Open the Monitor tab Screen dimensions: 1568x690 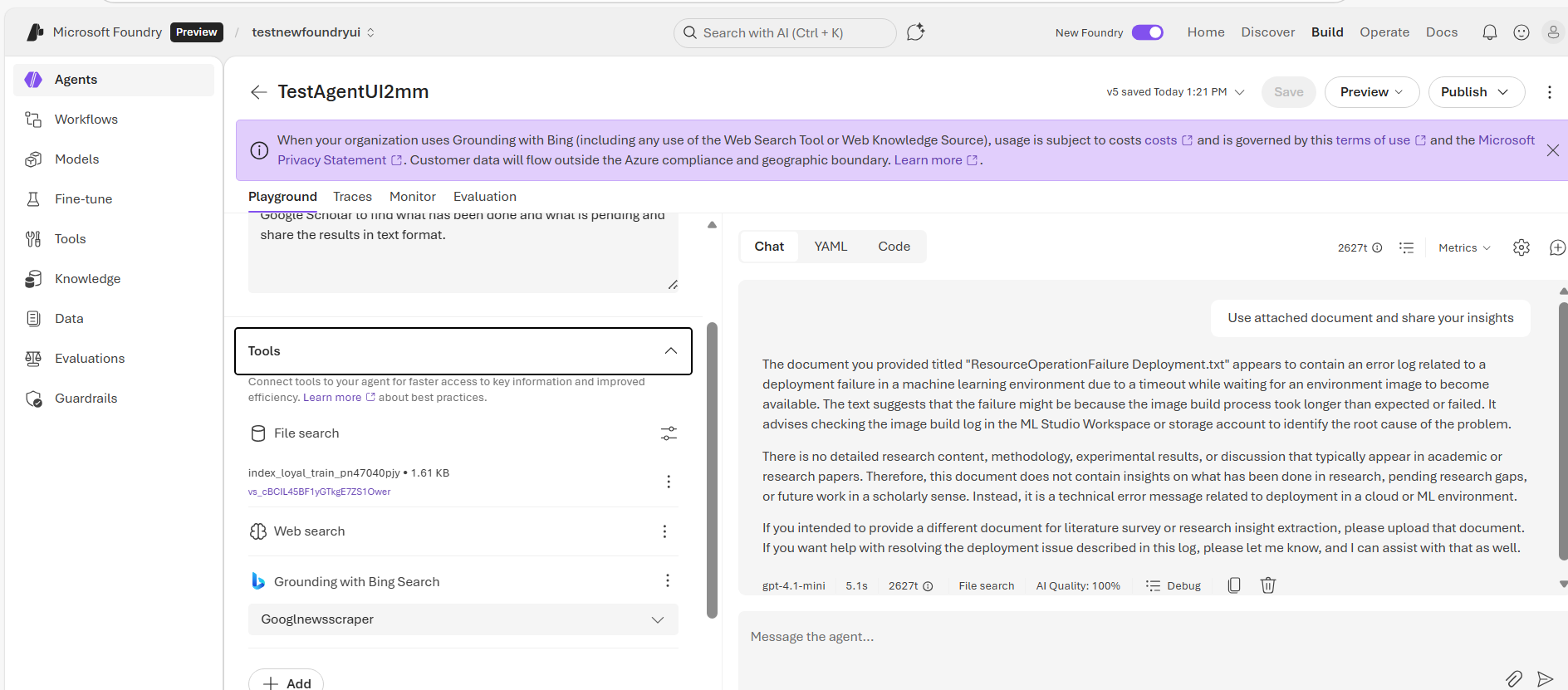click(413, 197)
